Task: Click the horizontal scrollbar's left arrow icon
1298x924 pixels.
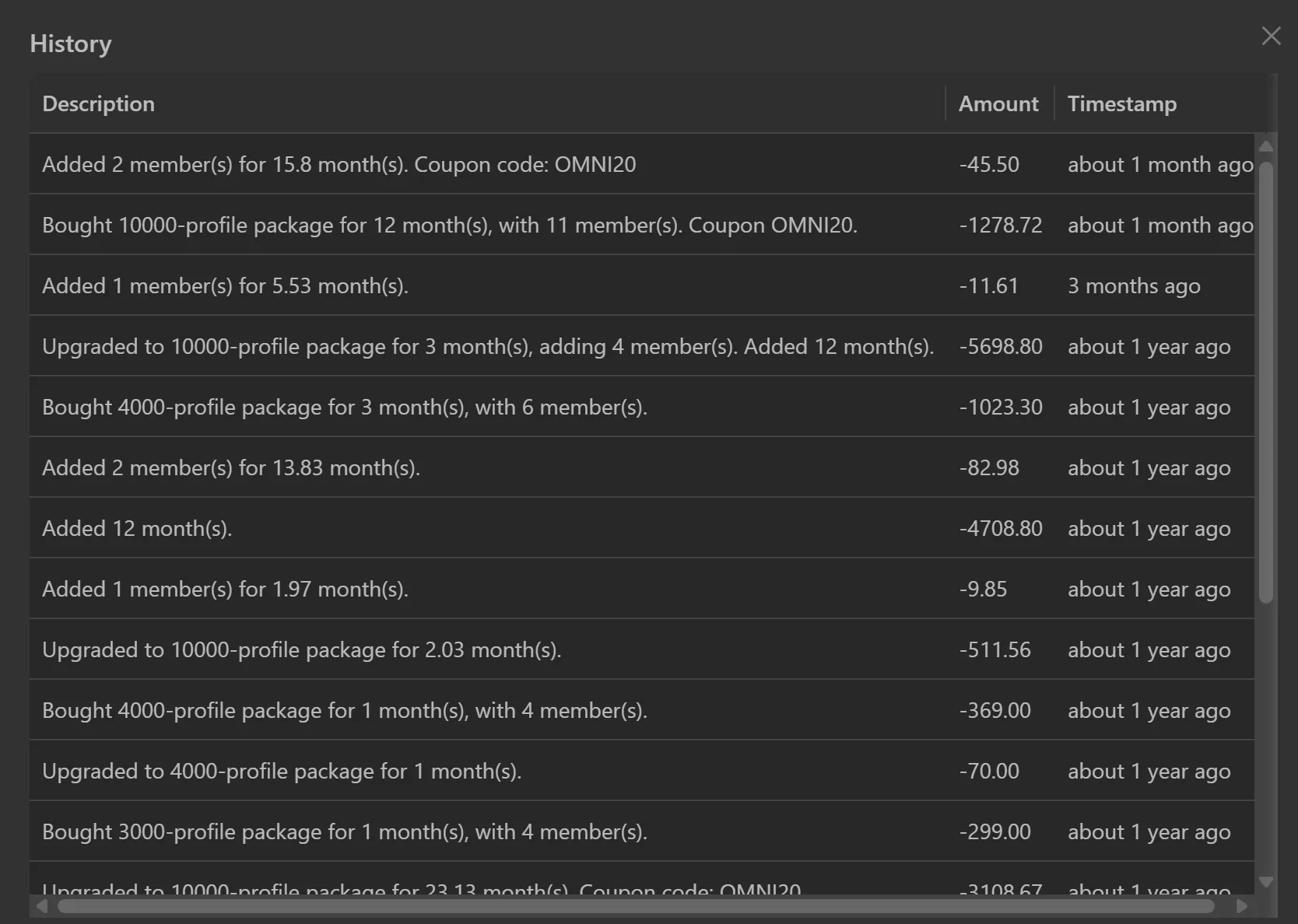Action: click(x=43, y=907)
